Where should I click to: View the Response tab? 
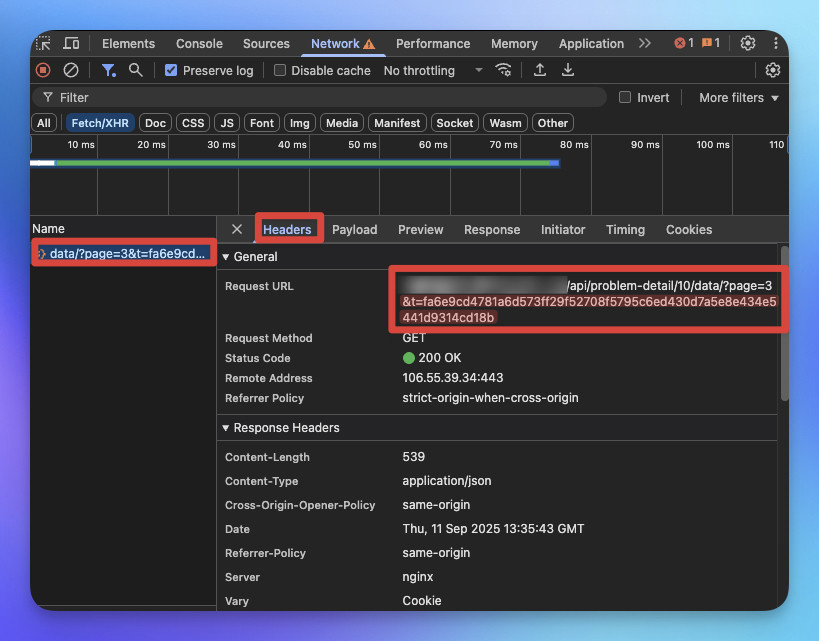492,229
